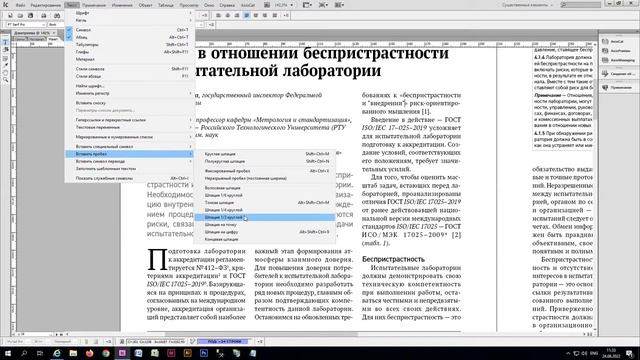Viewport: 640px width, 360px height.
Task: Choose Шпация 1/3 круглой
Action: pos(264,218)
